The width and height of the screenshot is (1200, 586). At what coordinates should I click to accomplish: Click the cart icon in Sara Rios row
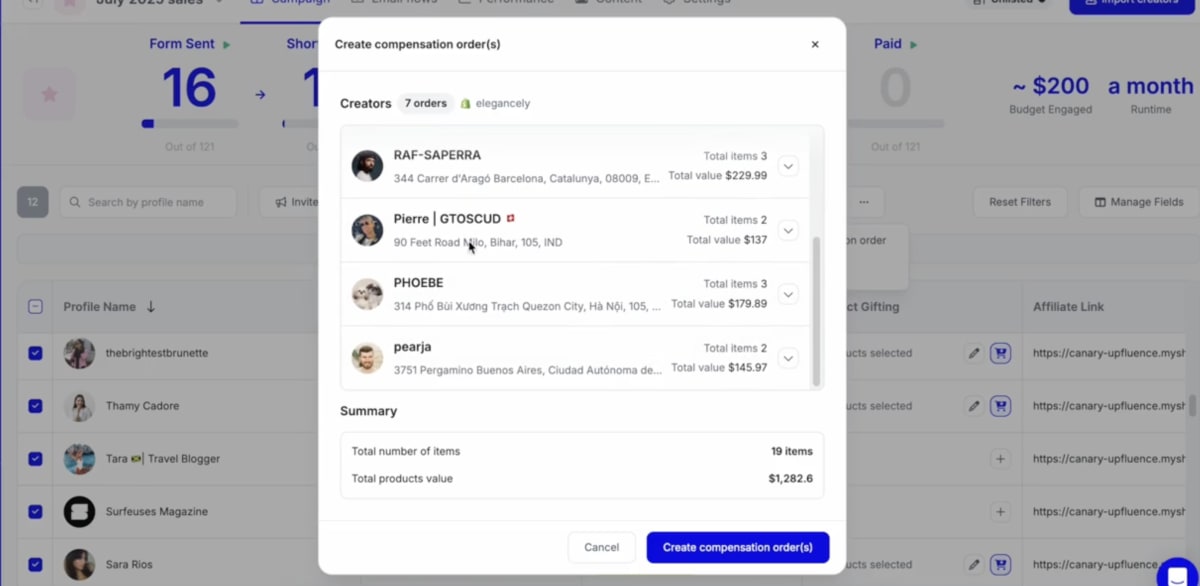(1000, 564)
